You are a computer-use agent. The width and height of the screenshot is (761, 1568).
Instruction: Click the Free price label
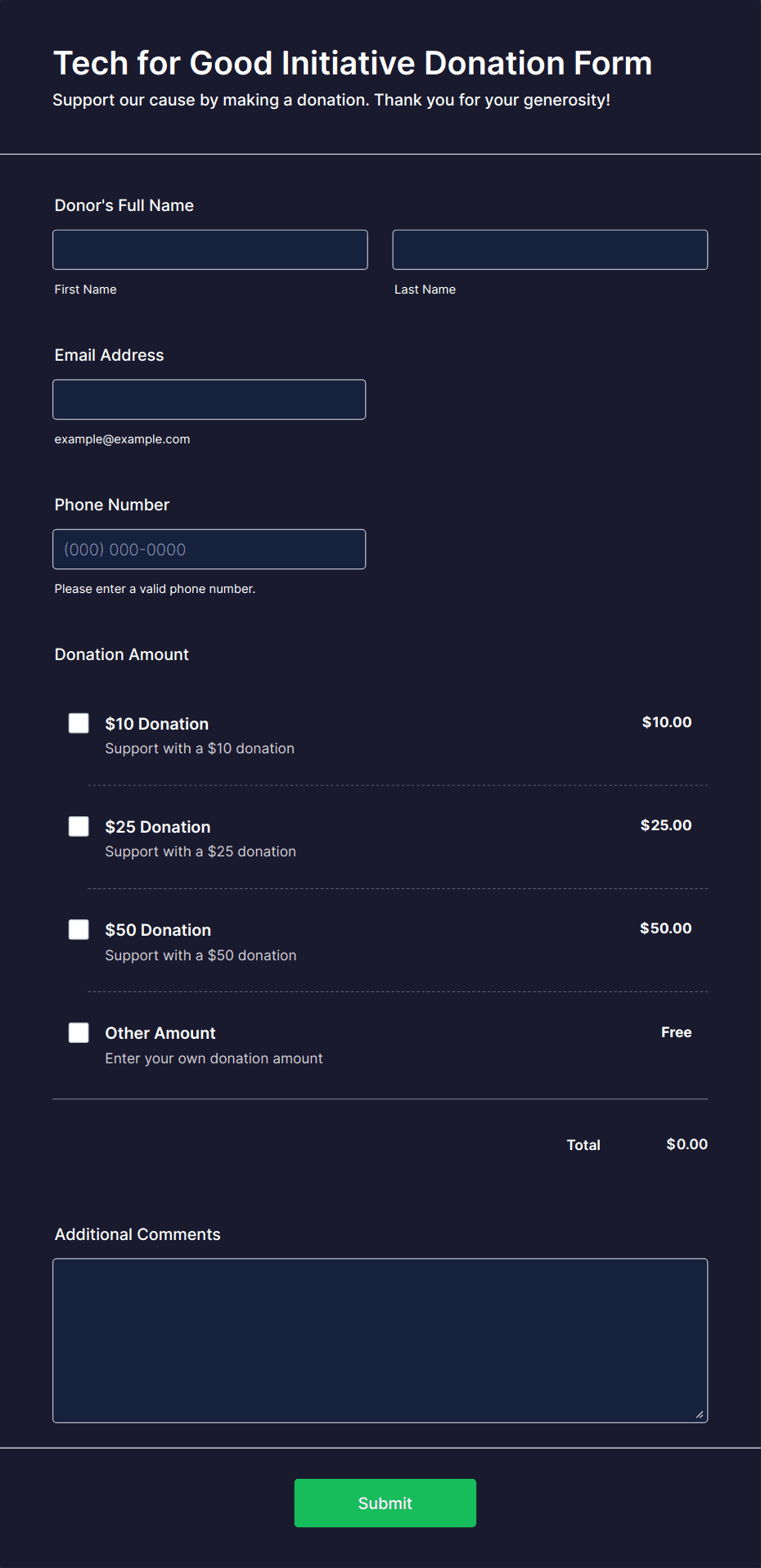point(677,1032)
